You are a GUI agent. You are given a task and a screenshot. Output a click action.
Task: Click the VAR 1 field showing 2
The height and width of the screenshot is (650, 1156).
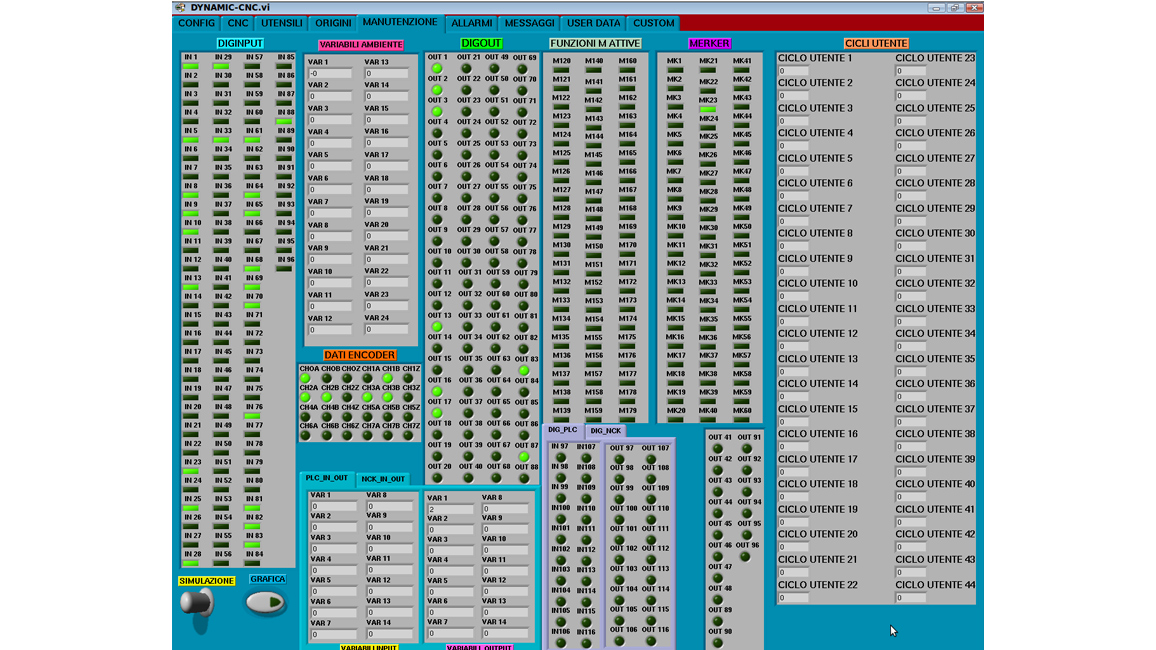(450, 509)
